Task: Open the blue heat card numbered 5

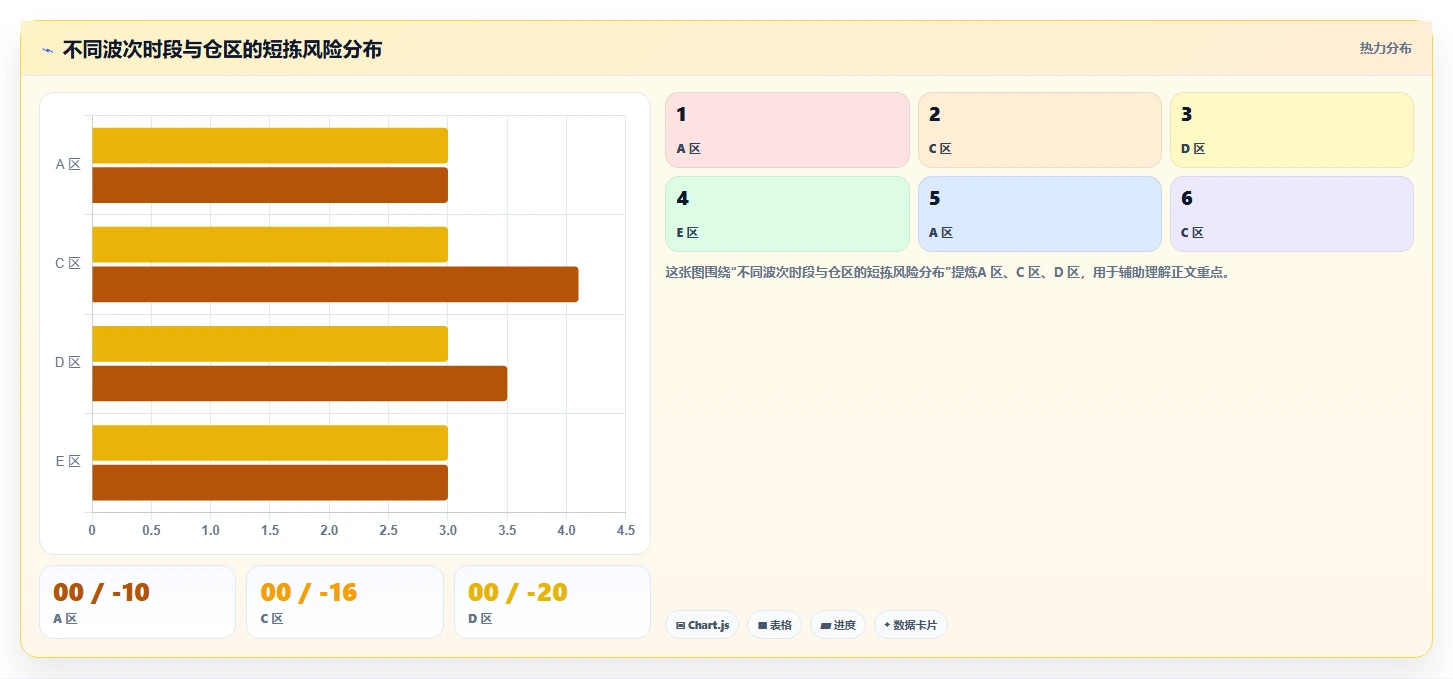Action: pyautogui.click(x=1040, y=214)
